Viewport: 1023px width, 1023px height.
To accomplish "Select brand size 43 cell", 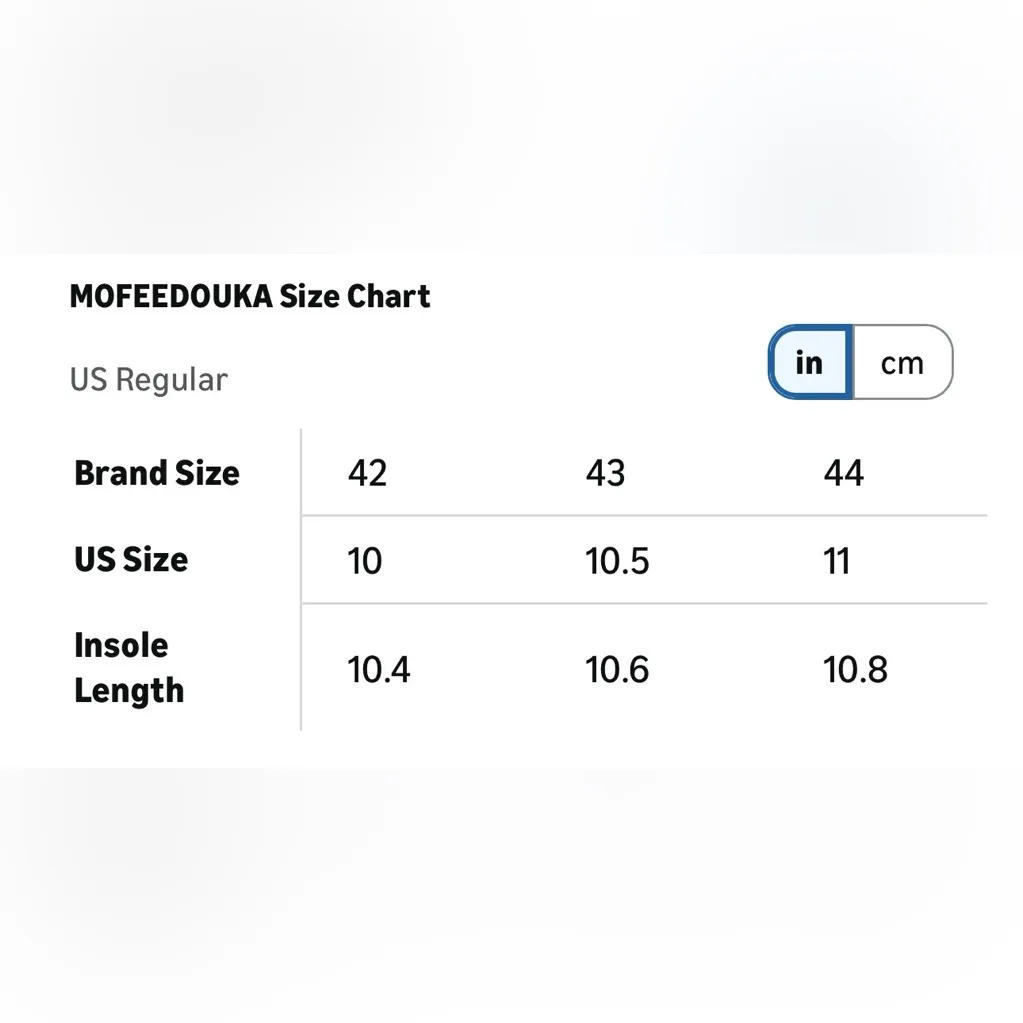I will click(x=605, y=473).
